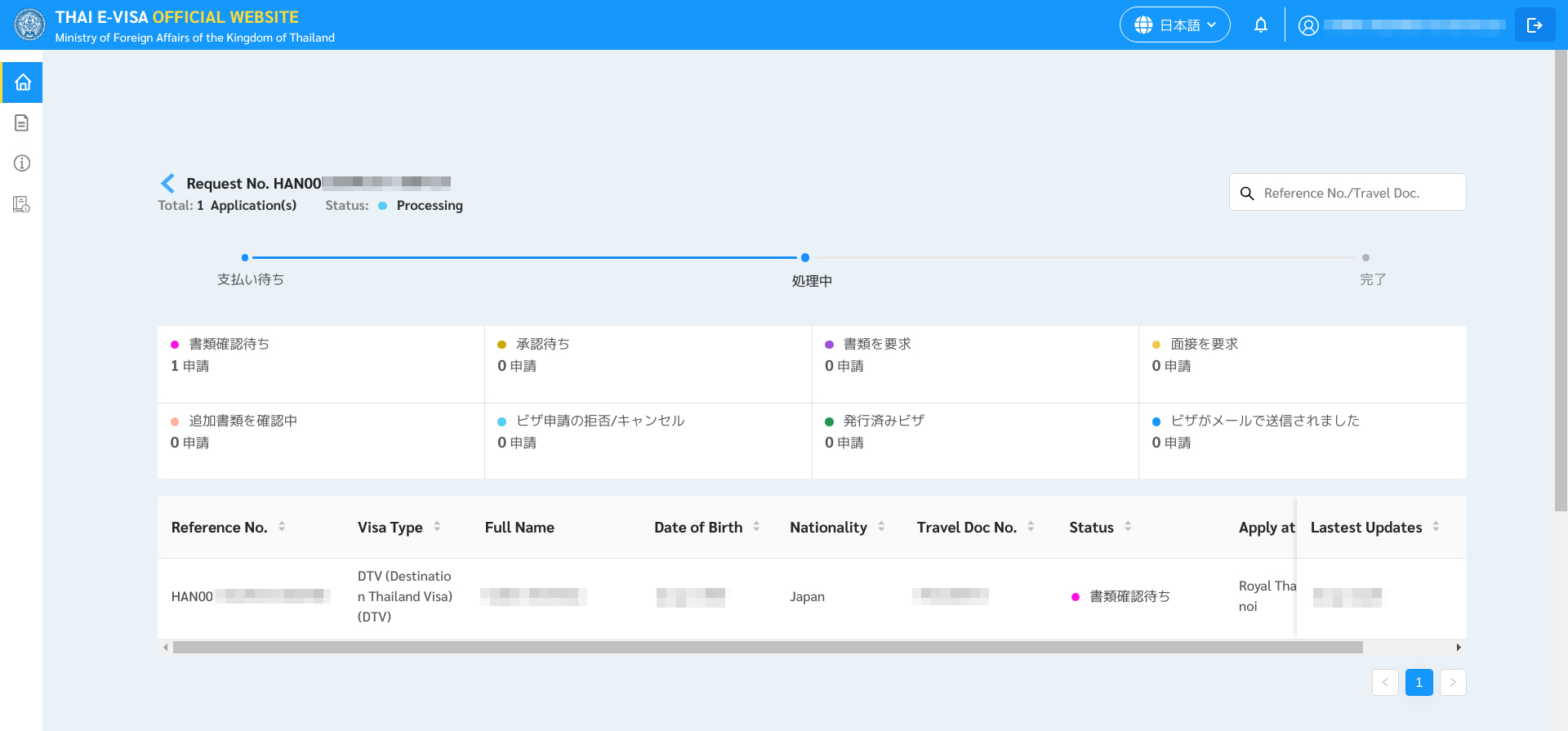Click the user profile avatar icon

[x=1307, y=26]
